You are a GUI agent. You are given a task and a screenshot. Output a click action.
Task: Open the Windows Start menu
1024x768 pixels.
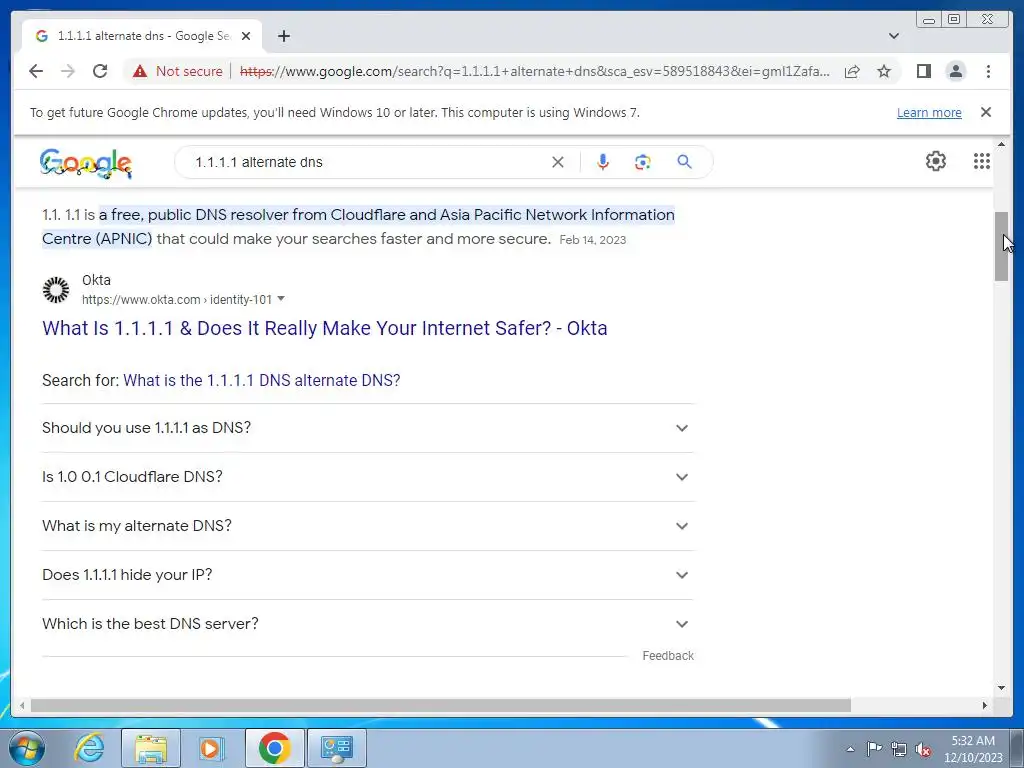(27, 748)
